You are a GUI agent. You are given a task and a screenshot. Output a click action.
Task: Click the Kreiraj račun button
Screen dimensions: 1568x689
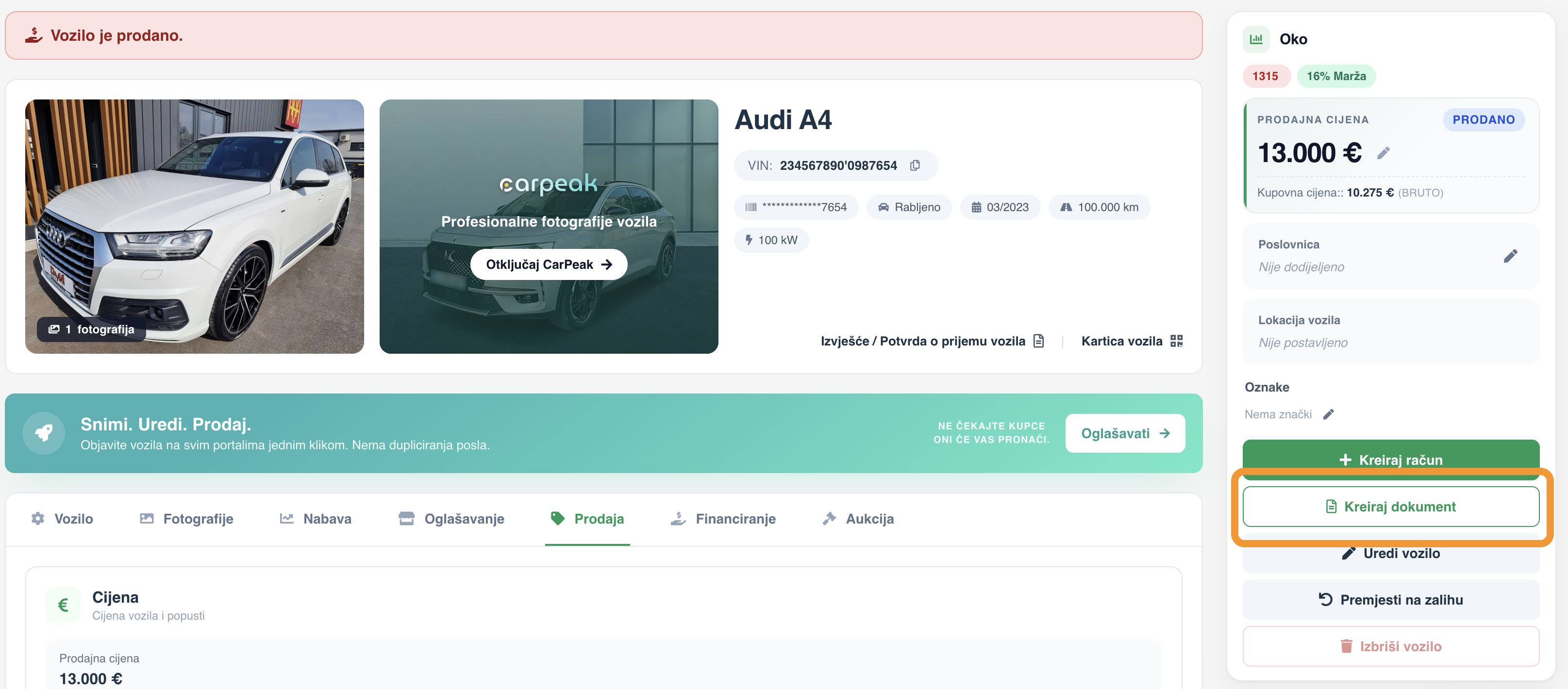pyautogui.click(x=1391, y=459)
